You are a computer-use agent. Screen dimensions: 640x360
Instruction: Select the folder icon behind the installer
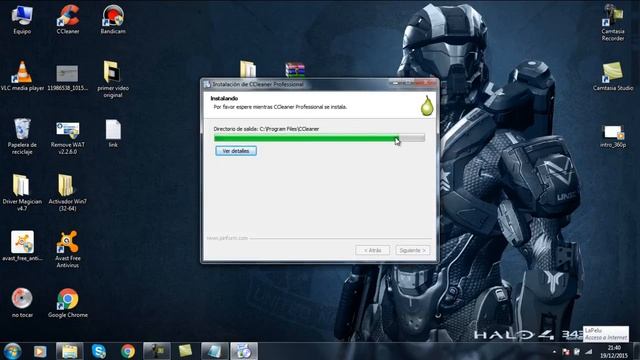coord(248,69)
